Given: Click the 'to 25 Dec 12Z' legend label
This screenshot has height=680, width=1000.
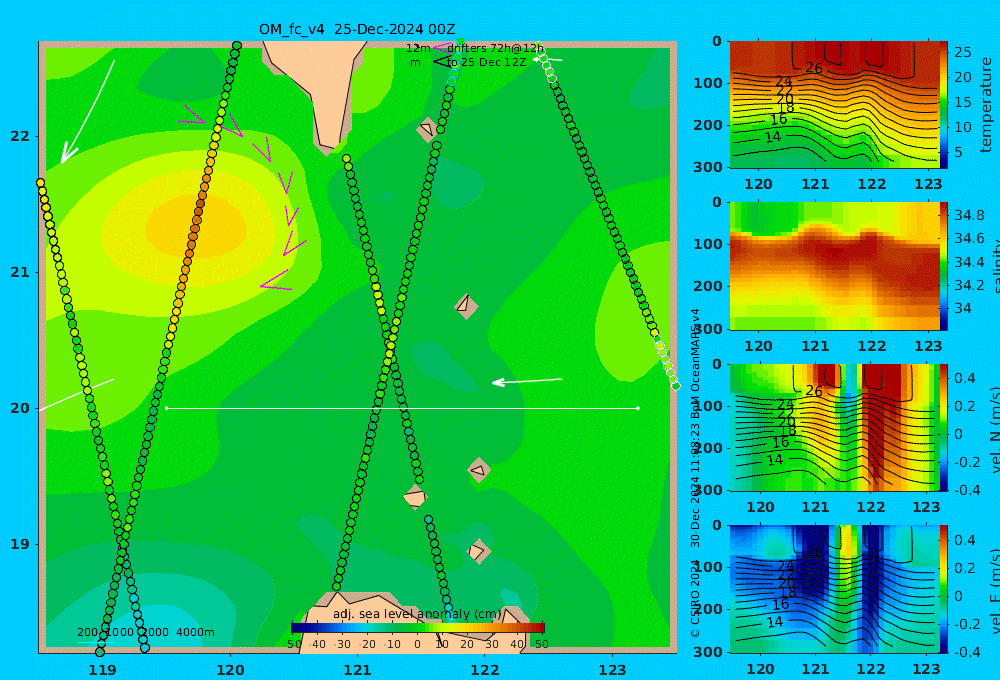Looking at the screenshot, I should (487, 63).
